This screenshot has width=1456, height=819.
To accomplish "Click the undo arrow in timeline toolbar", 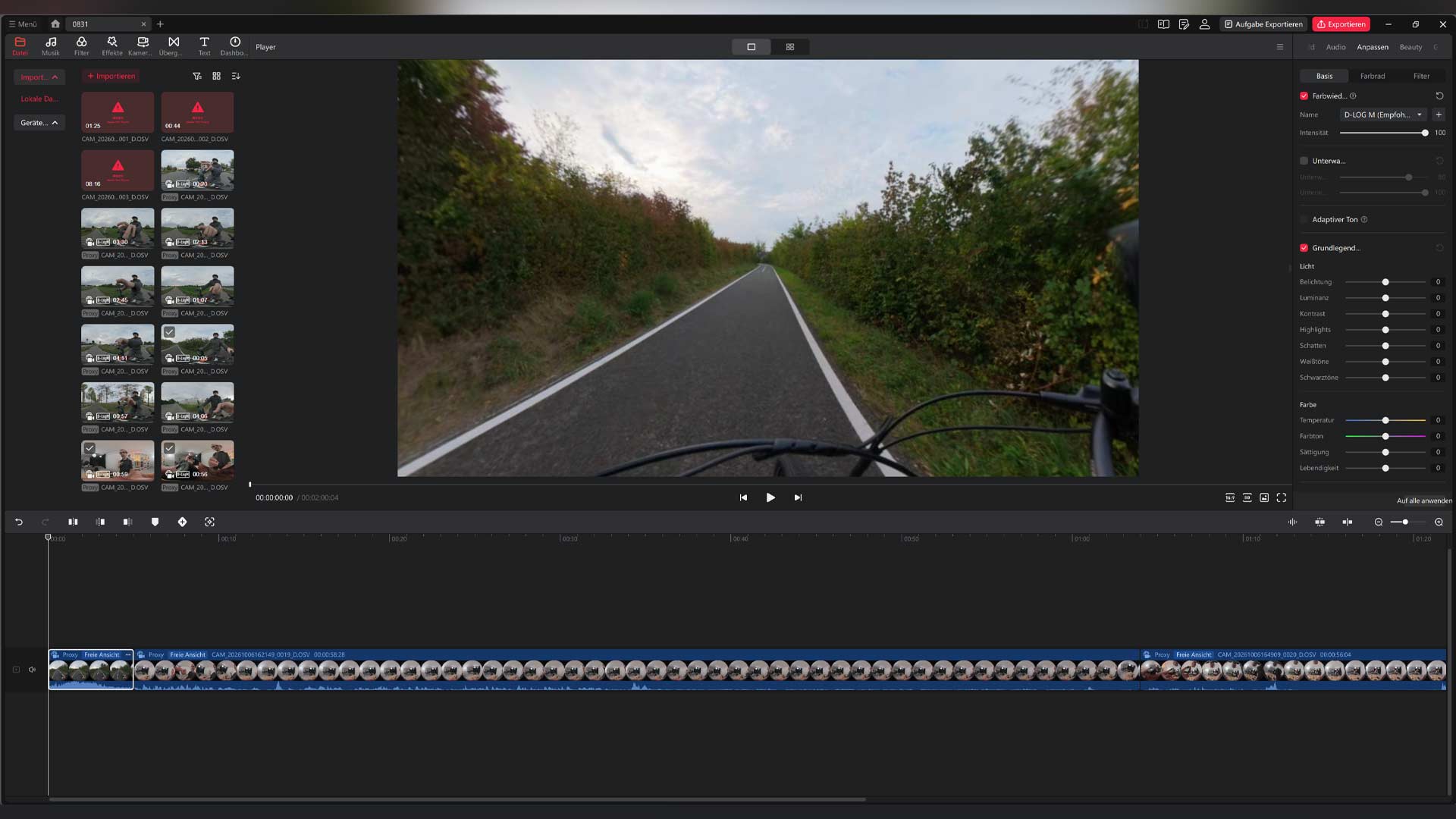I will click(19, 522).
